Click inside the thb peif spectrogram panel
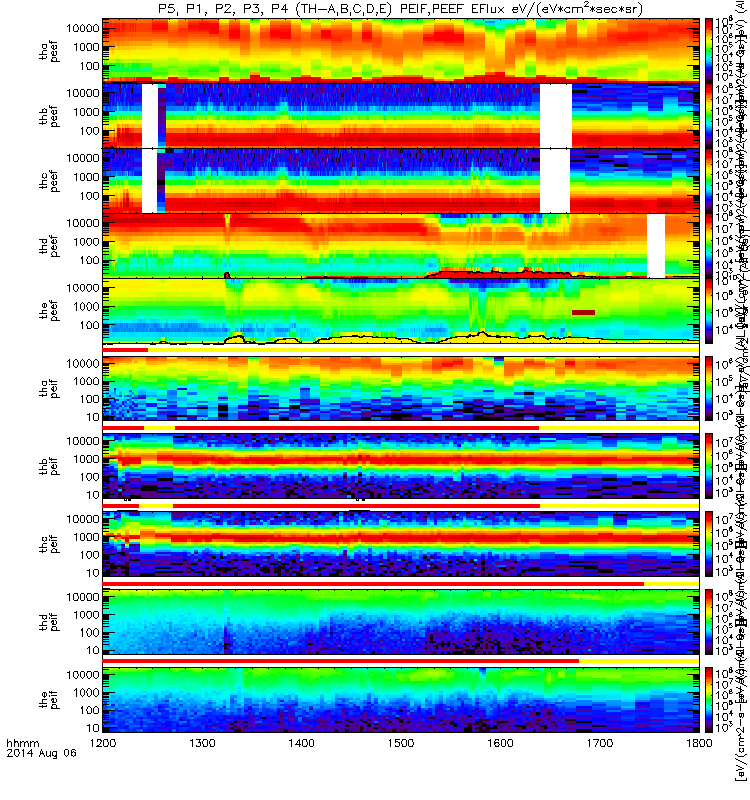The height and width of the screenshot is (800, 750). pos(401,466)
